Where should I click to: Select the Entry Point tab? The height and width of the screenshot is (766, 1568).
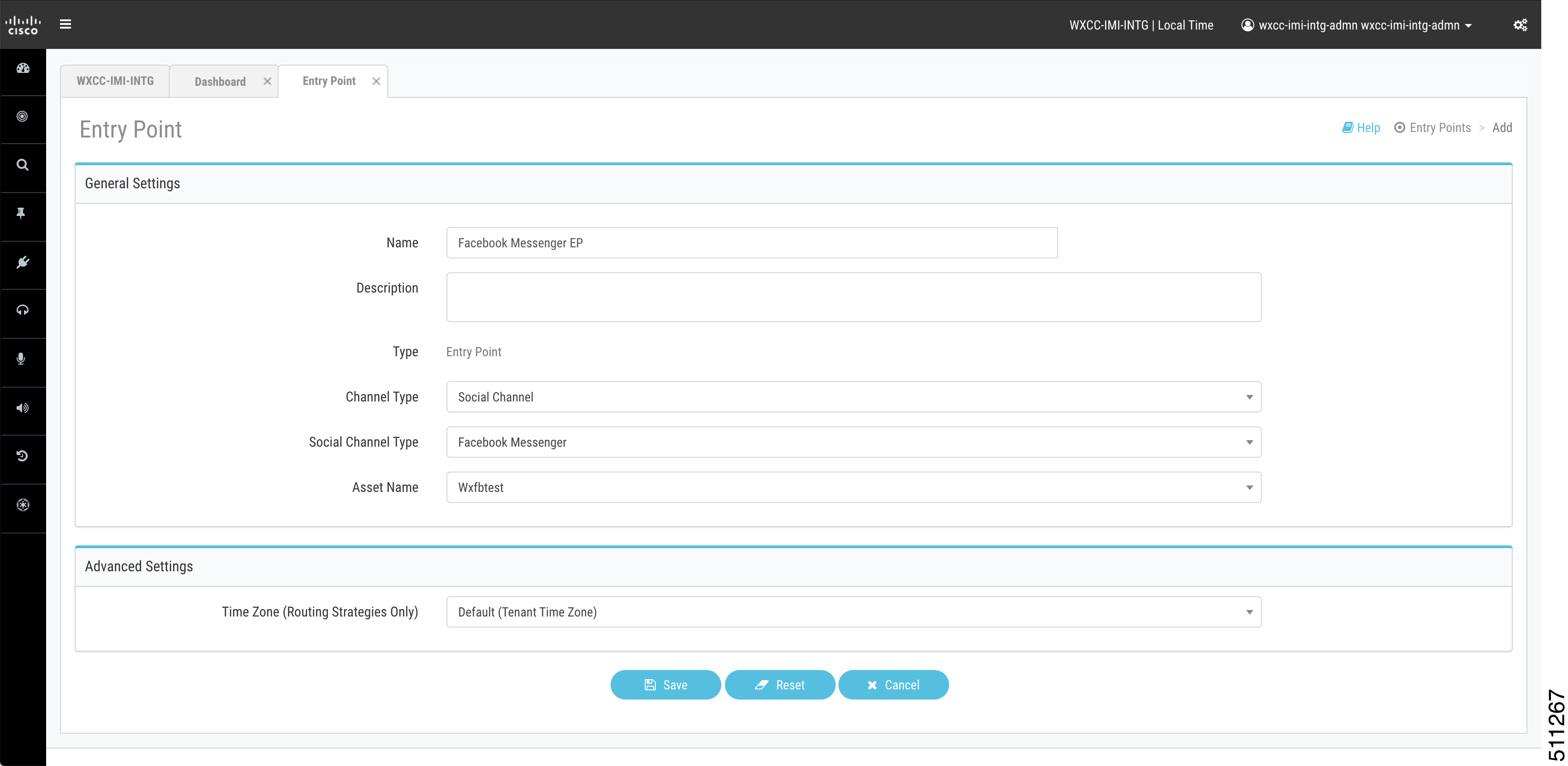329,81
